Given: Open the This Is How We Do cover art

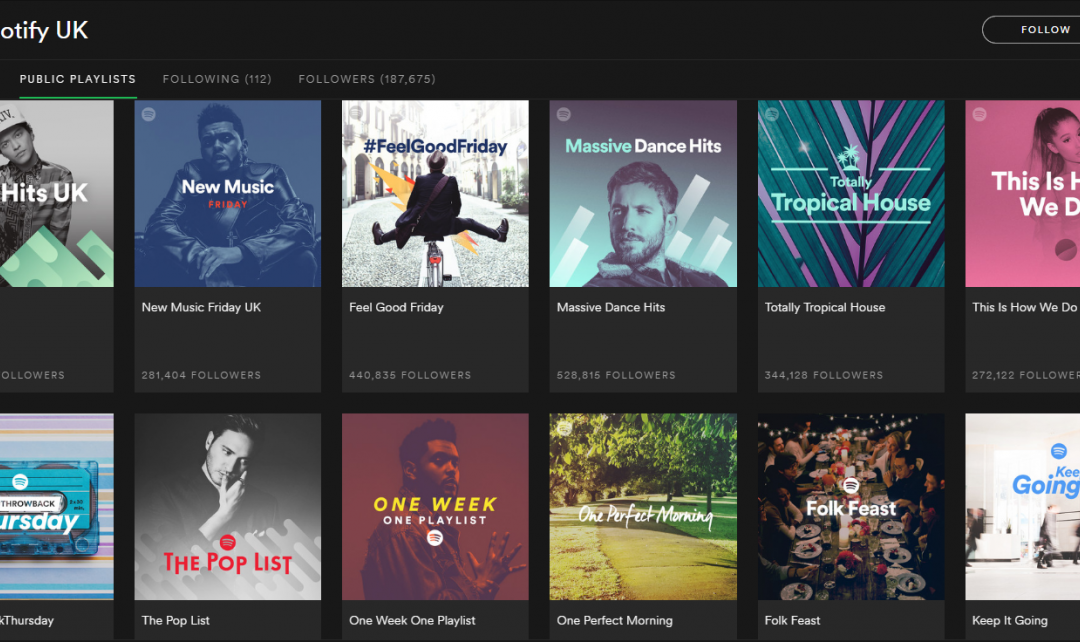Looking at the screenshot, I should click(x=1023, y=194).
